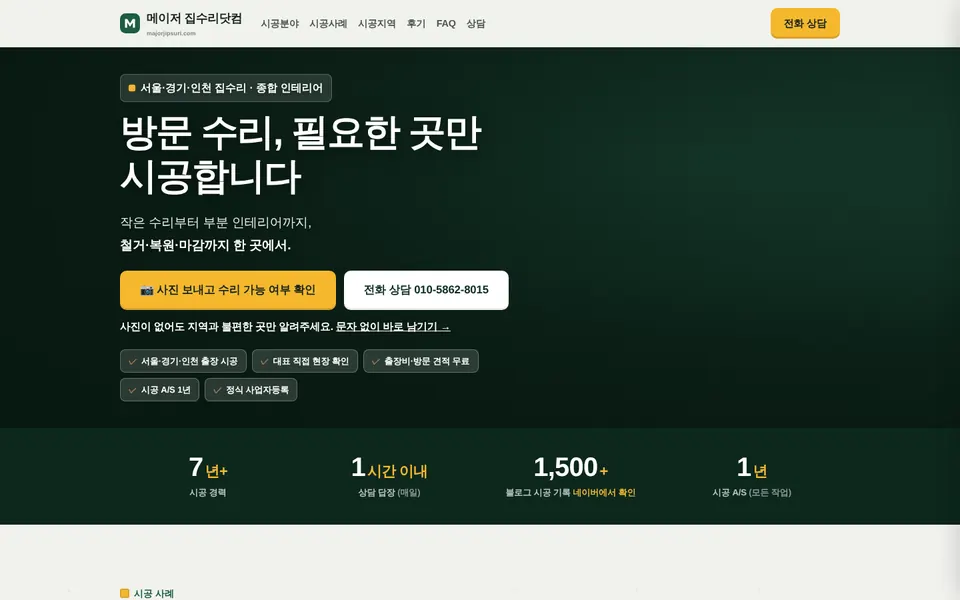Image resolution: width=960 pixels, height=600 pixels.
Task: Click the majorjipsuri.com domain text
Action: [x=171, y=34]
